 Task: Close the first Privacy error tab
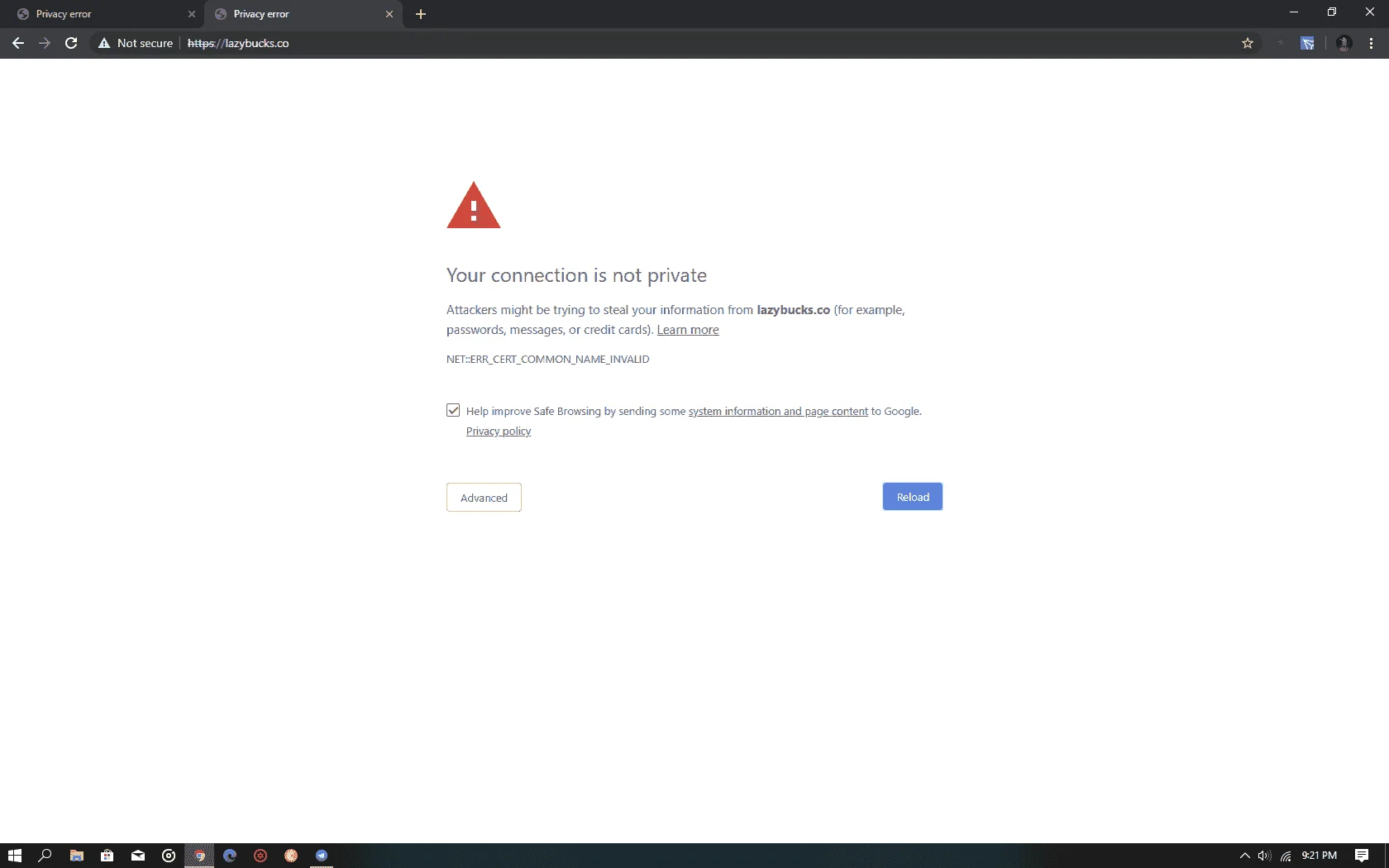[192, 14]
